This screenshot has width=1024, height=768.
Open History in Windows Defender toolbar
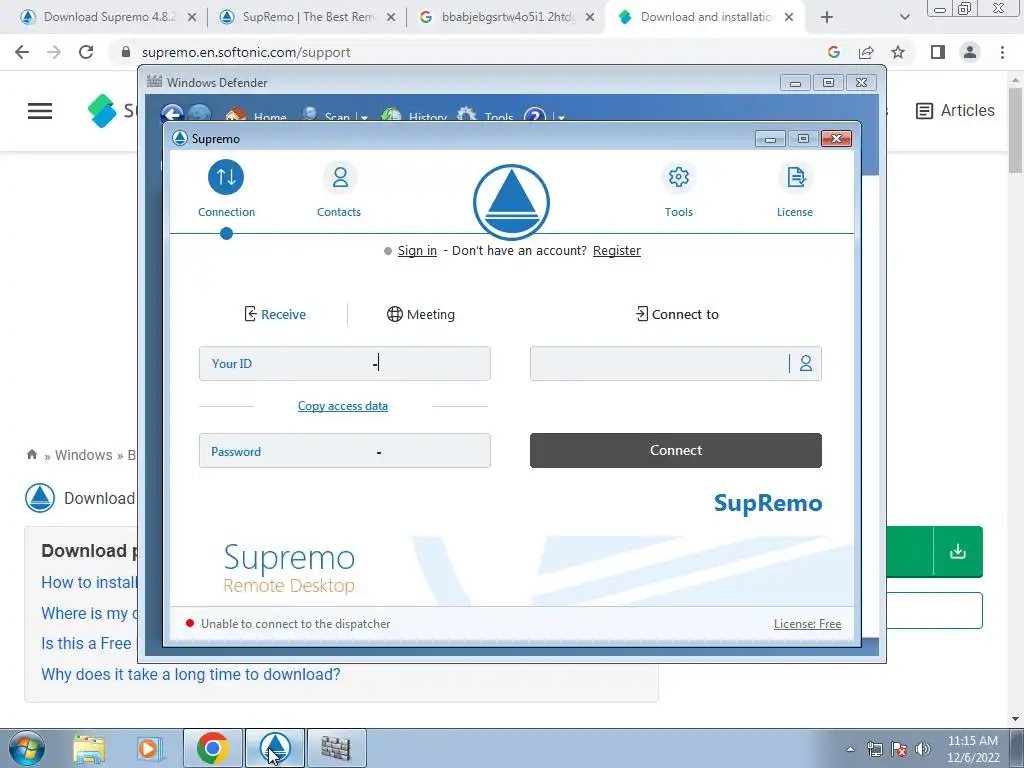(414, 117)
